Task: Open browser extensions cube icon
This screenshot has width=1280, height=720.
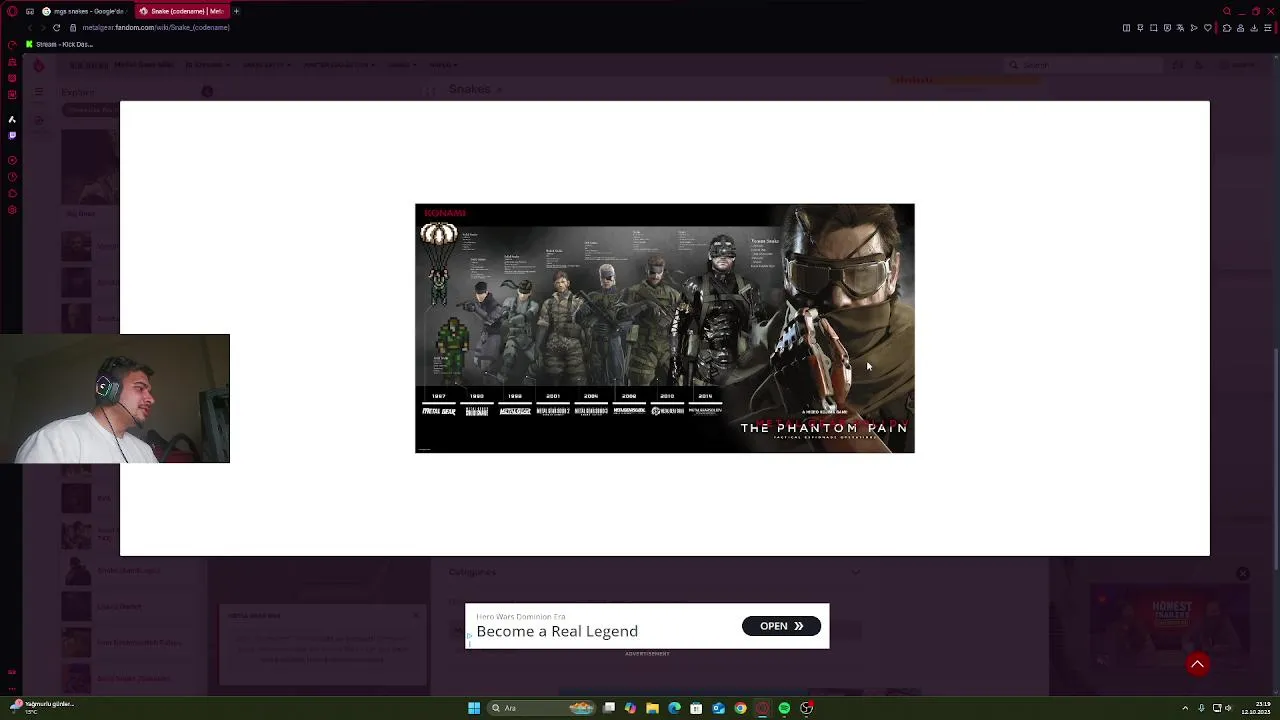Action: pos(1227,28)
